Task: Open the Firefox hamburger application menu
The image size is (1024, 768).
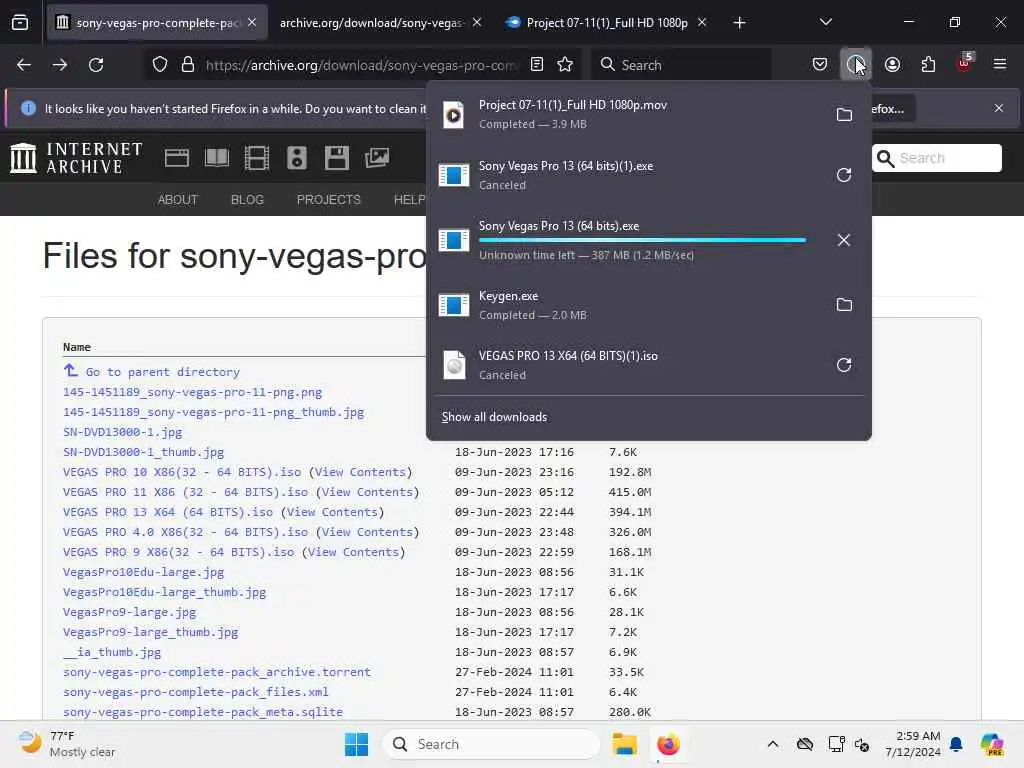Action: [x=999, y=65]
